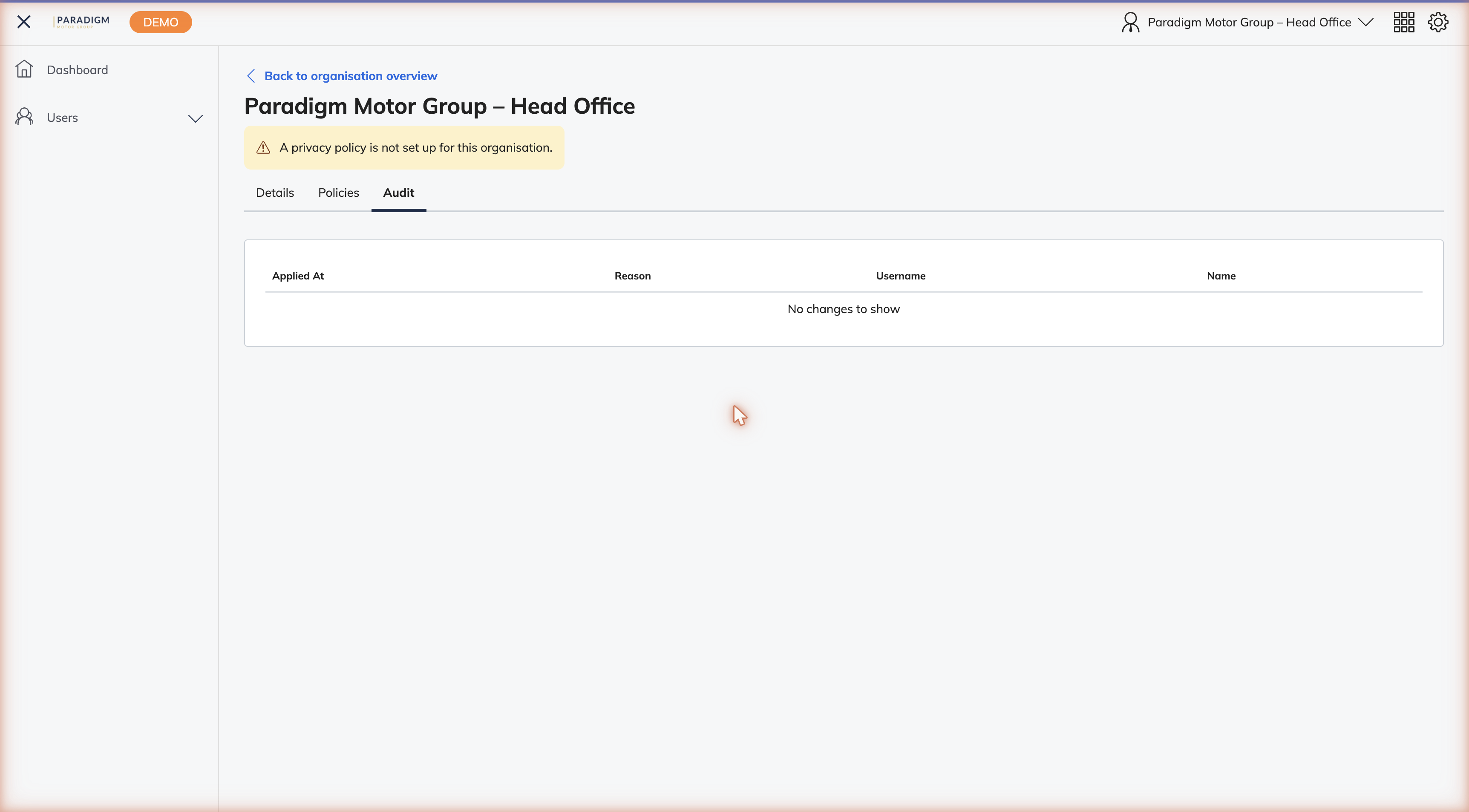The image size is (1469, 812).
Task: Switch to the Policies tab
Action: point(339,193)
